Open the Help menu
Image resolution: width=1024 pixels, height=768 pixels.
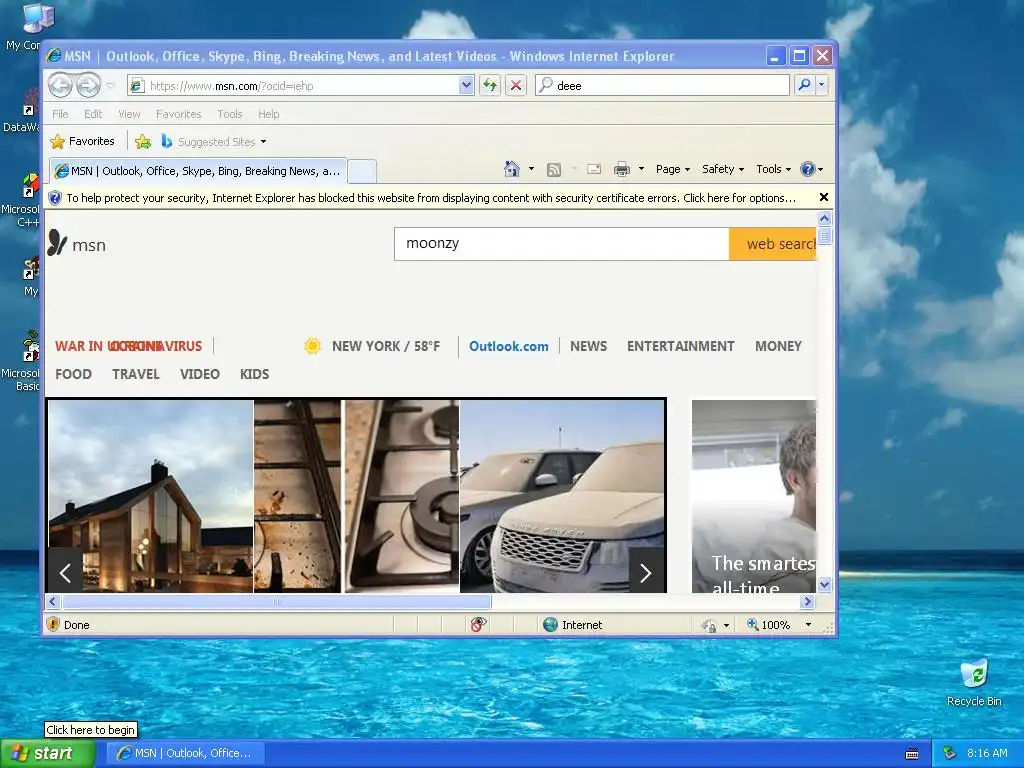(268, 114)
